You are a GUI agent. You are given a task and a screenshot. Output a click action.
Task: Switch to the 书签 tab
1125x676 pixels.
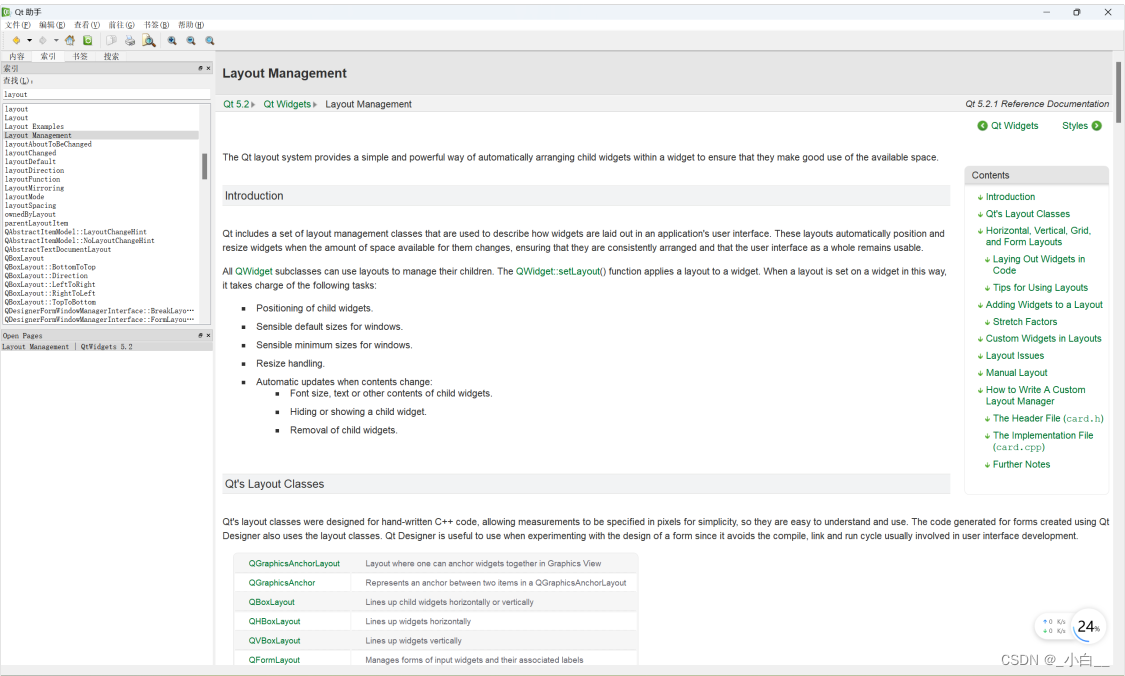coord(80,56)
